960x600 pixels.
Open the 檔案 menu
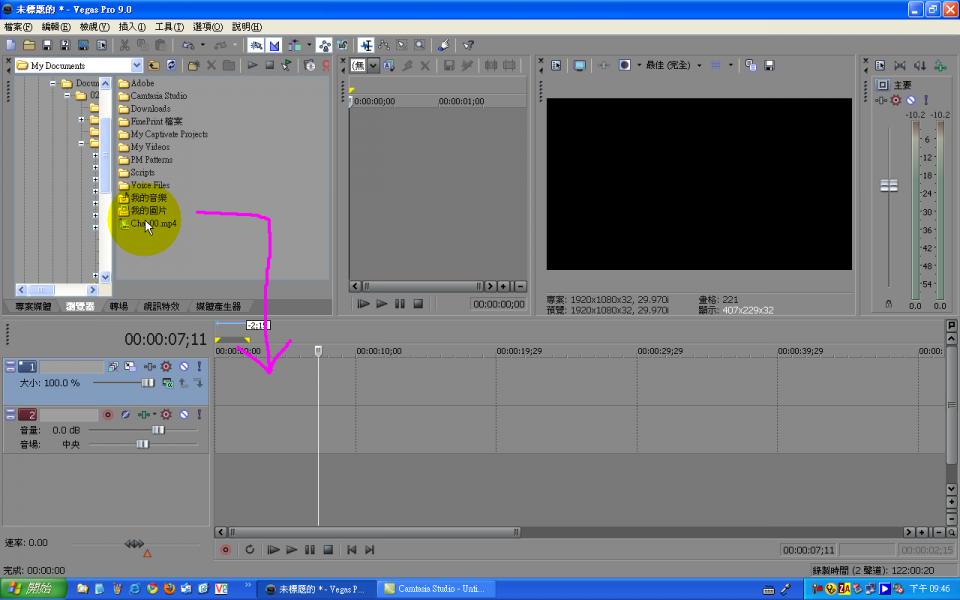[18, 27]
